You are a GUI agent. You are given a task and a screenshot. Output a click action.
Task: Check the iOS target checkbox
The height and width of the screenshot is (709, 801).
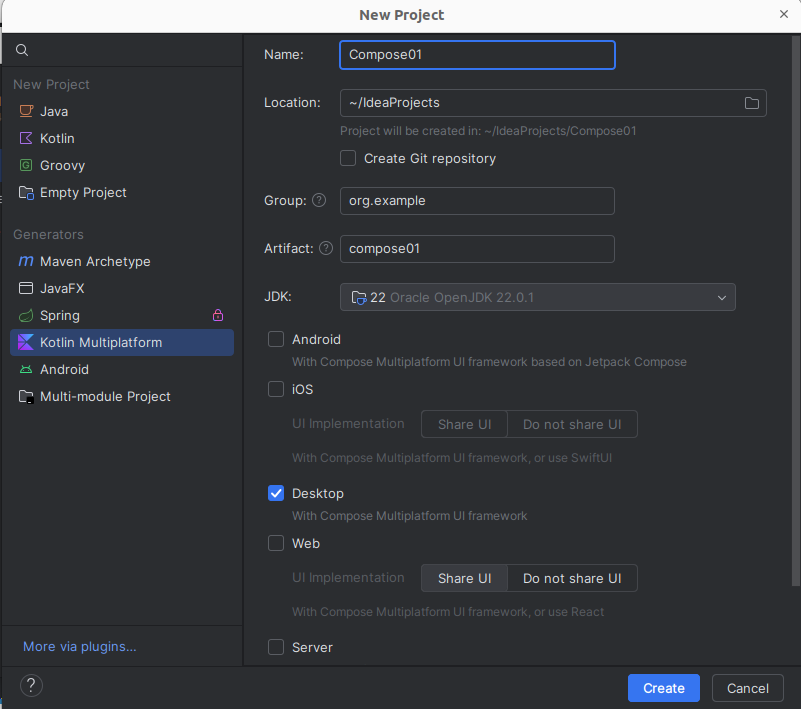(276, 389)
